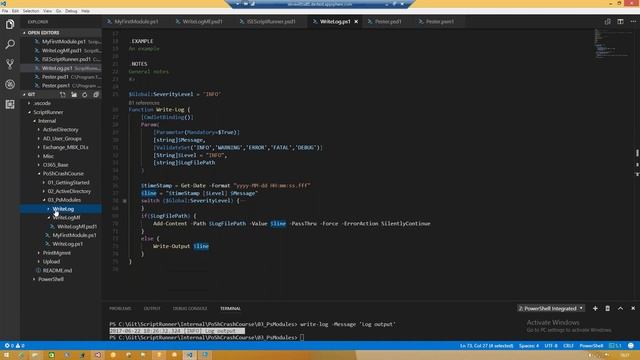
Task: Open the Debug view in the activity bar
Action: 10,84
